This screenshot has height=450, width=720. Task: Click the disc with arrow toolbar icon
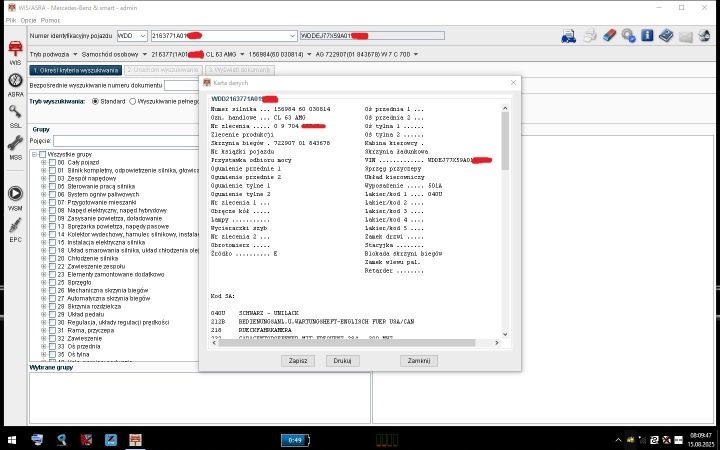click(628, 36)
